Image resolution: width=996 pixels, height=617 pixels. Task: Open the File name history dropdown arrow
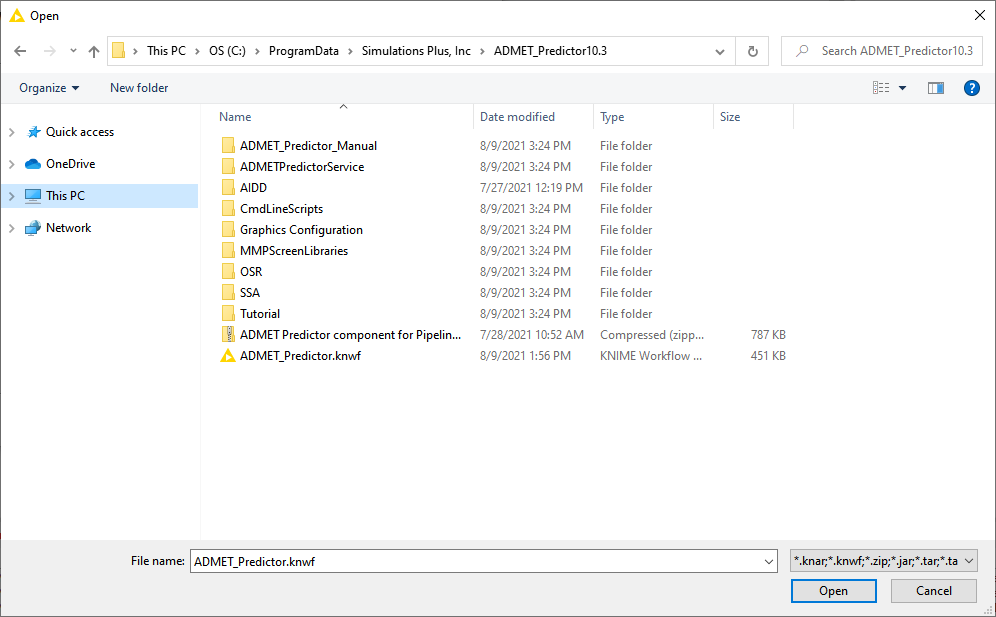click(769, 562)
